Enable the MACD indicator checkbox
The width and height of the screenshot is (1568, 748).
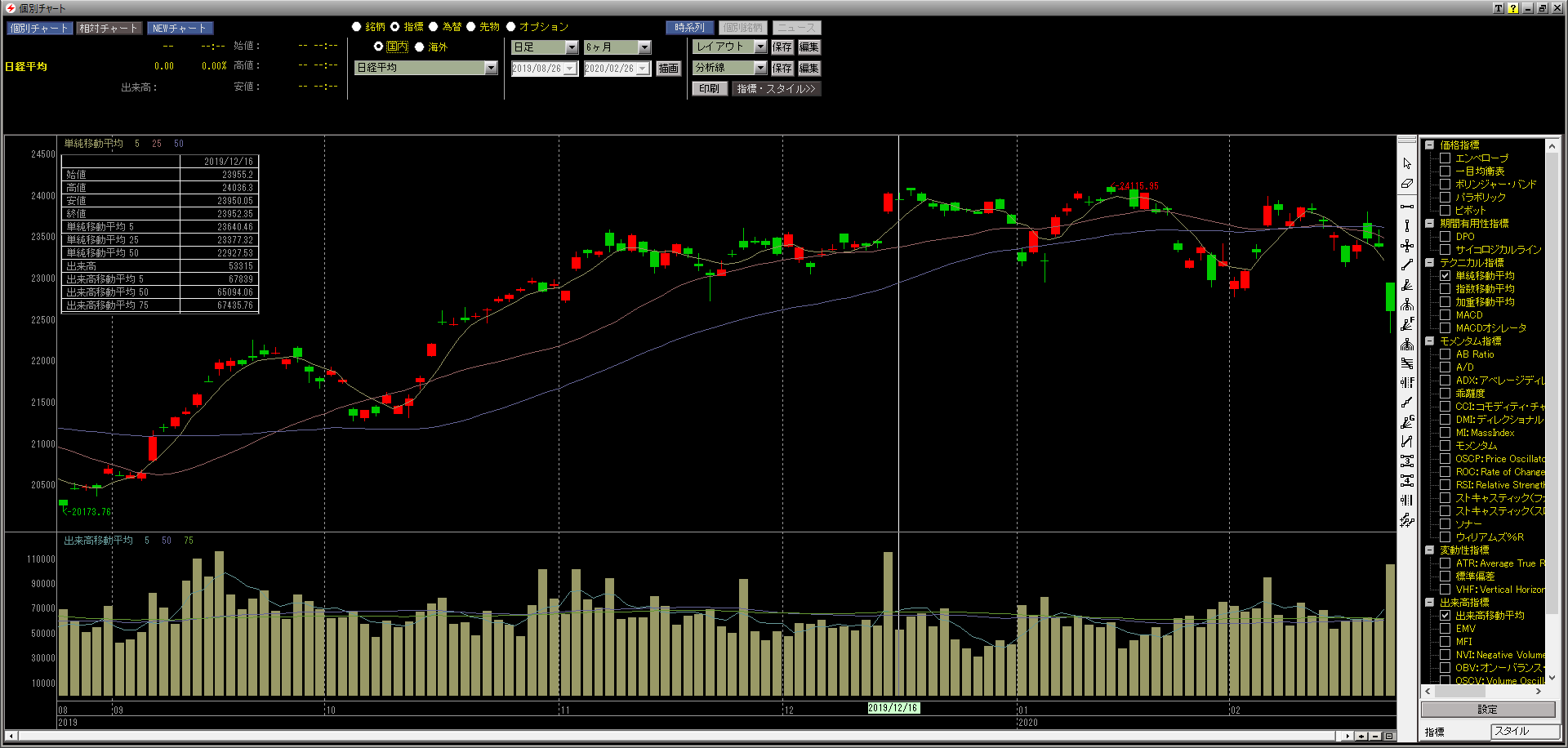click(1445, 315)
